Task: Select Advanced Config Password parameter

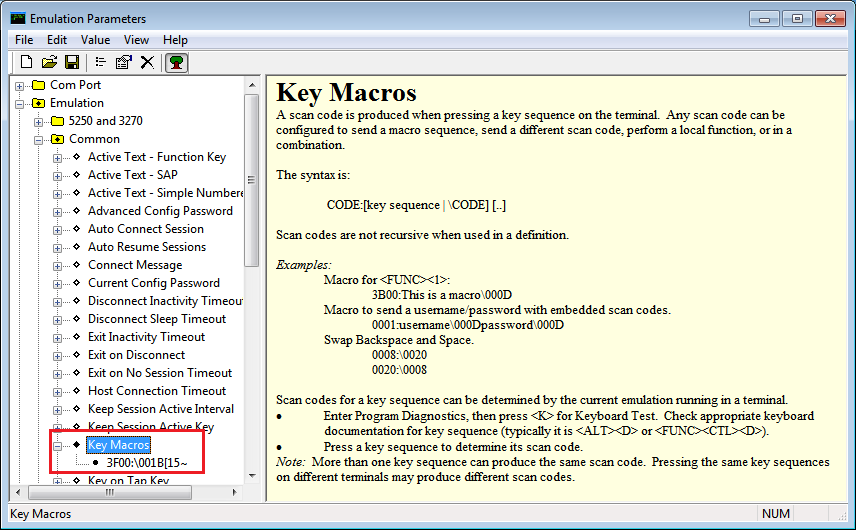Action: (160, 211)
